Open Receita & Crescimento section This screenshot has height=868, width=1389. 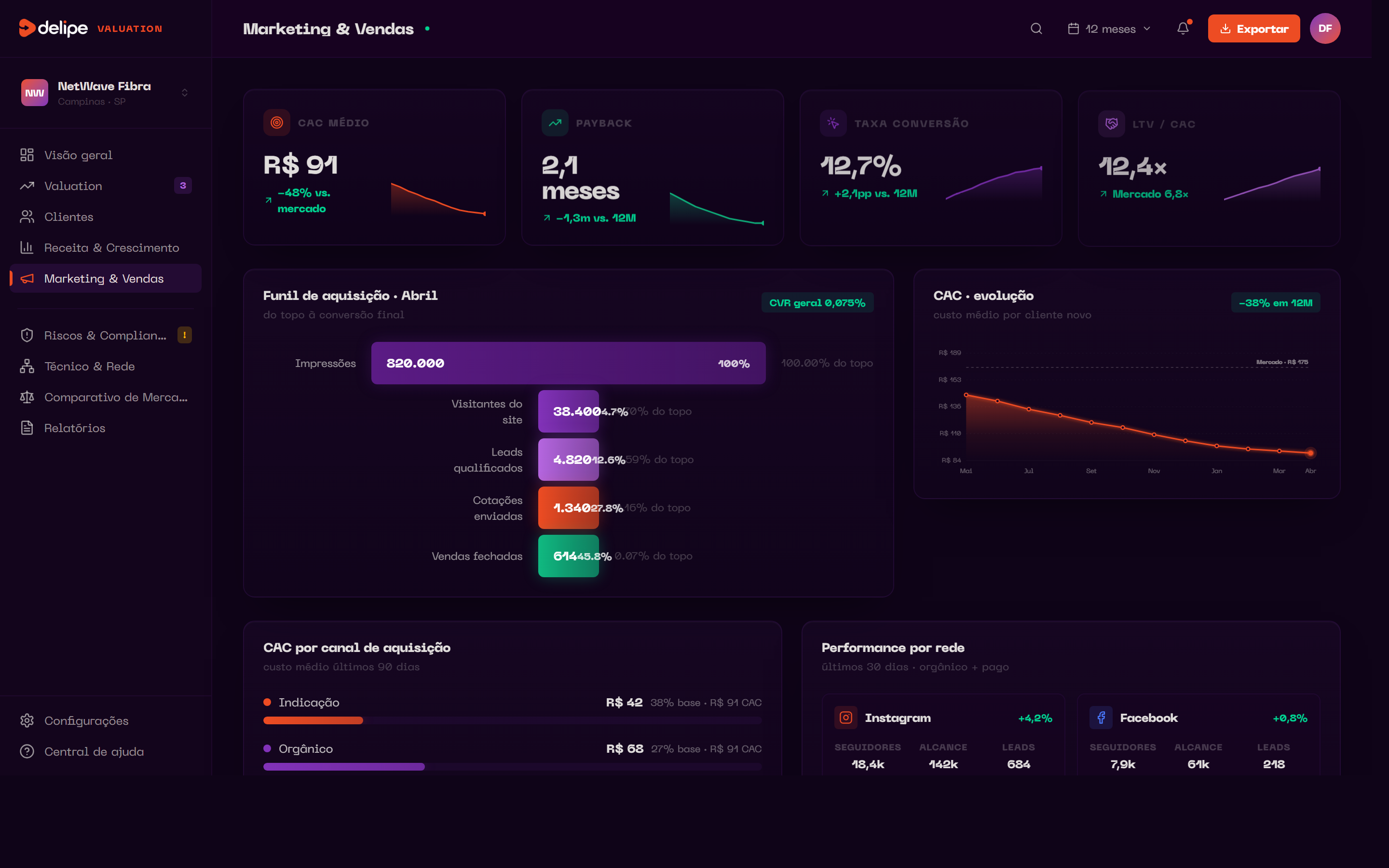tap(111, 247)
